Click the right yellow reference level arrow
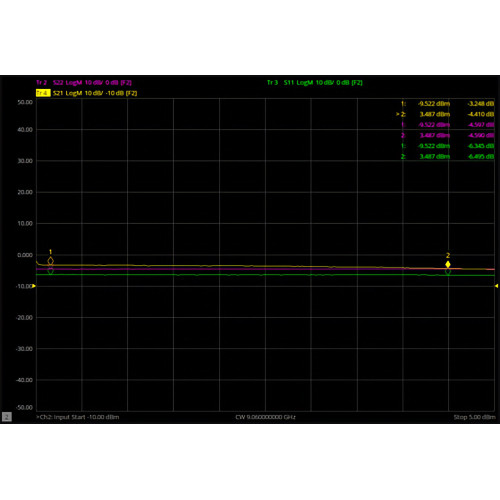Image resolution: width=500 pixels, height=500 pixels. tap(496, 286)
